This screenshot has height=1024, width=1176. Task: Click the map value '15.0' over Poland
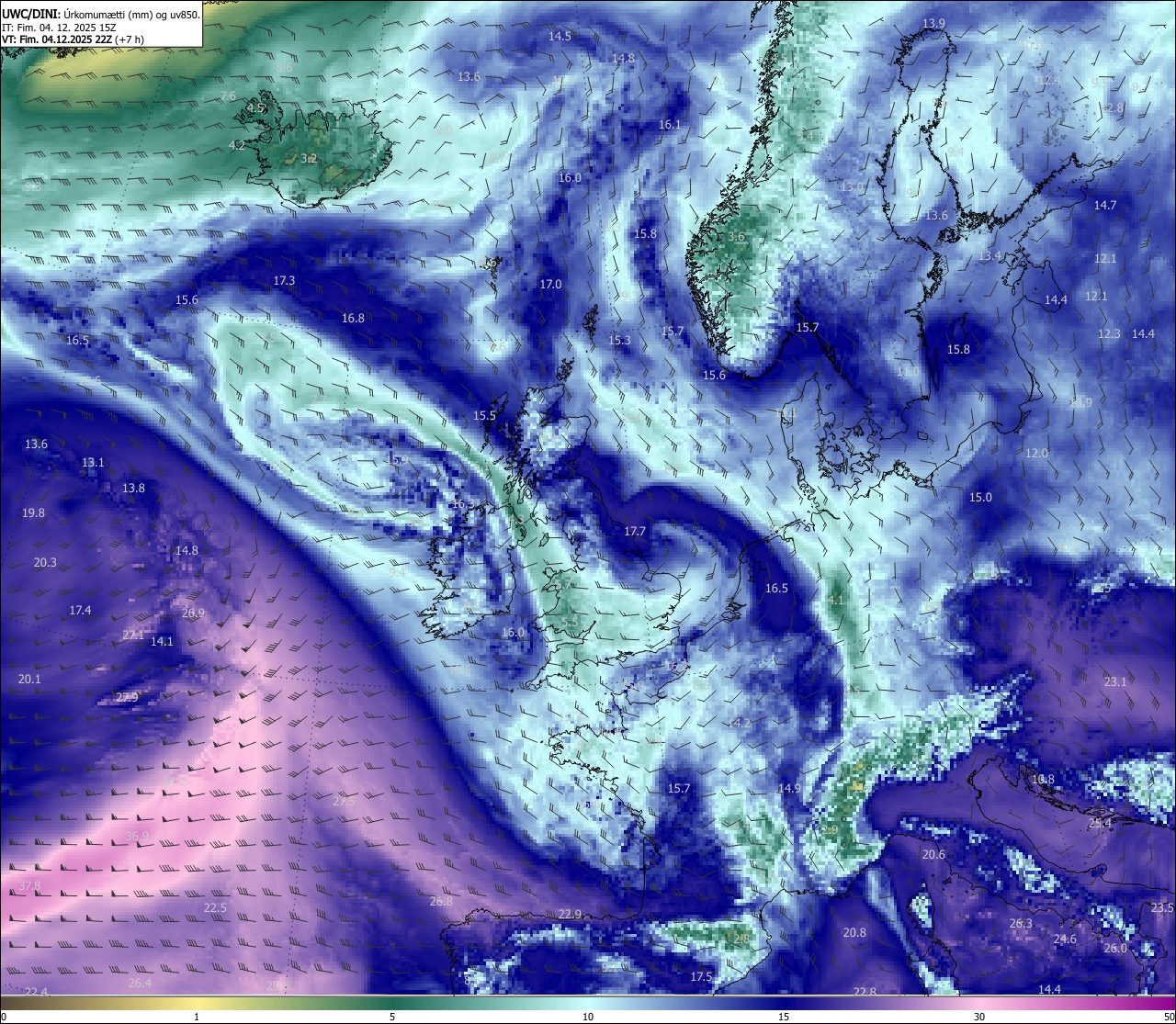point(980,498)
